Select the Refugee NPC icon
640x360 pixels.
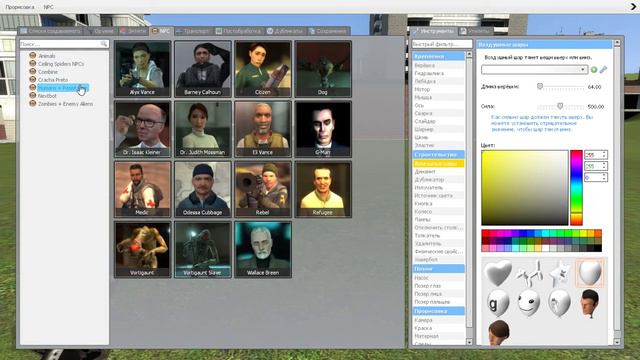click(x=323, y=189)
